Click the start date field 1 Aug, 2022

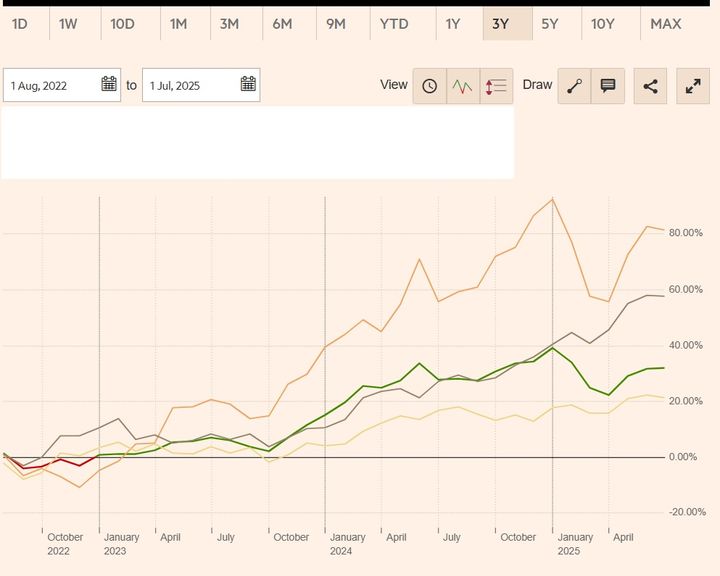tap(50, 86)
